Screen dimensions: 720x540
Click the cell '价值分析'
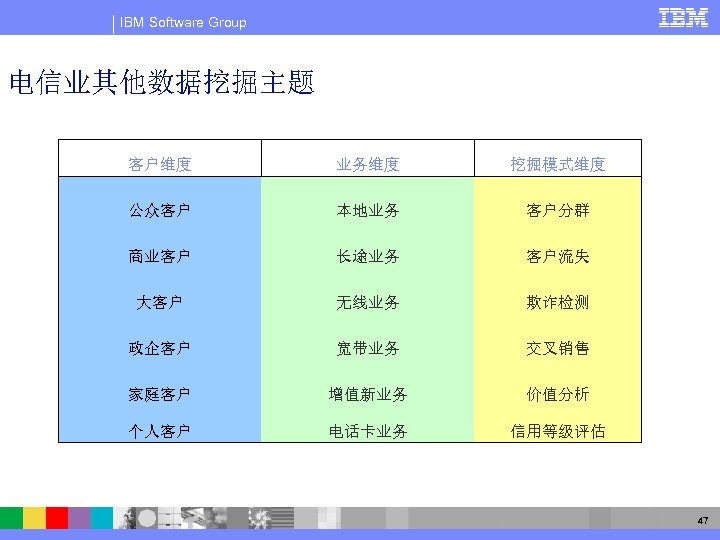tap(558, 394)
